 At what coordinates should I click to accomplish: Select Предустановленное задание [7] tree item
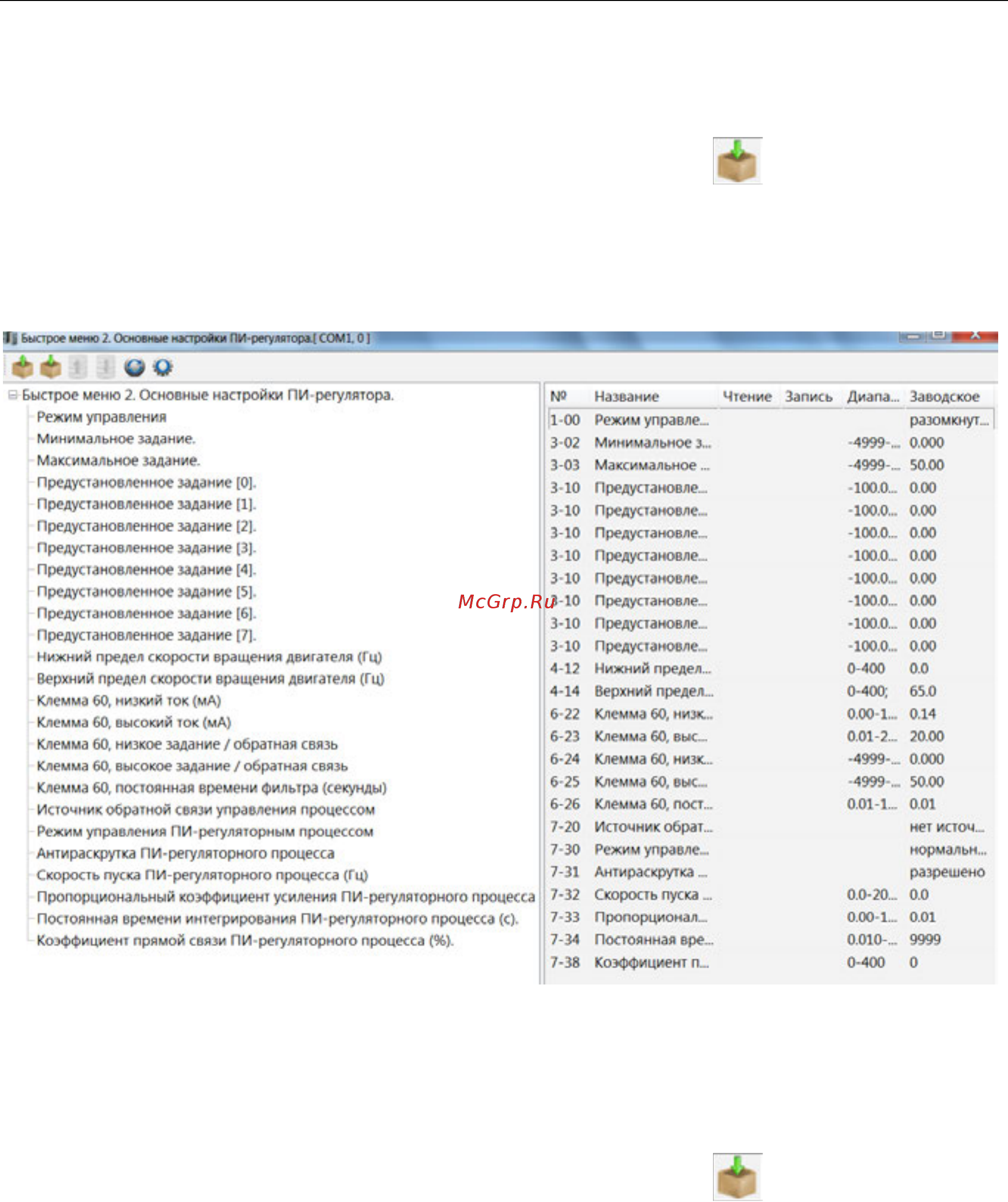point(146,635)
